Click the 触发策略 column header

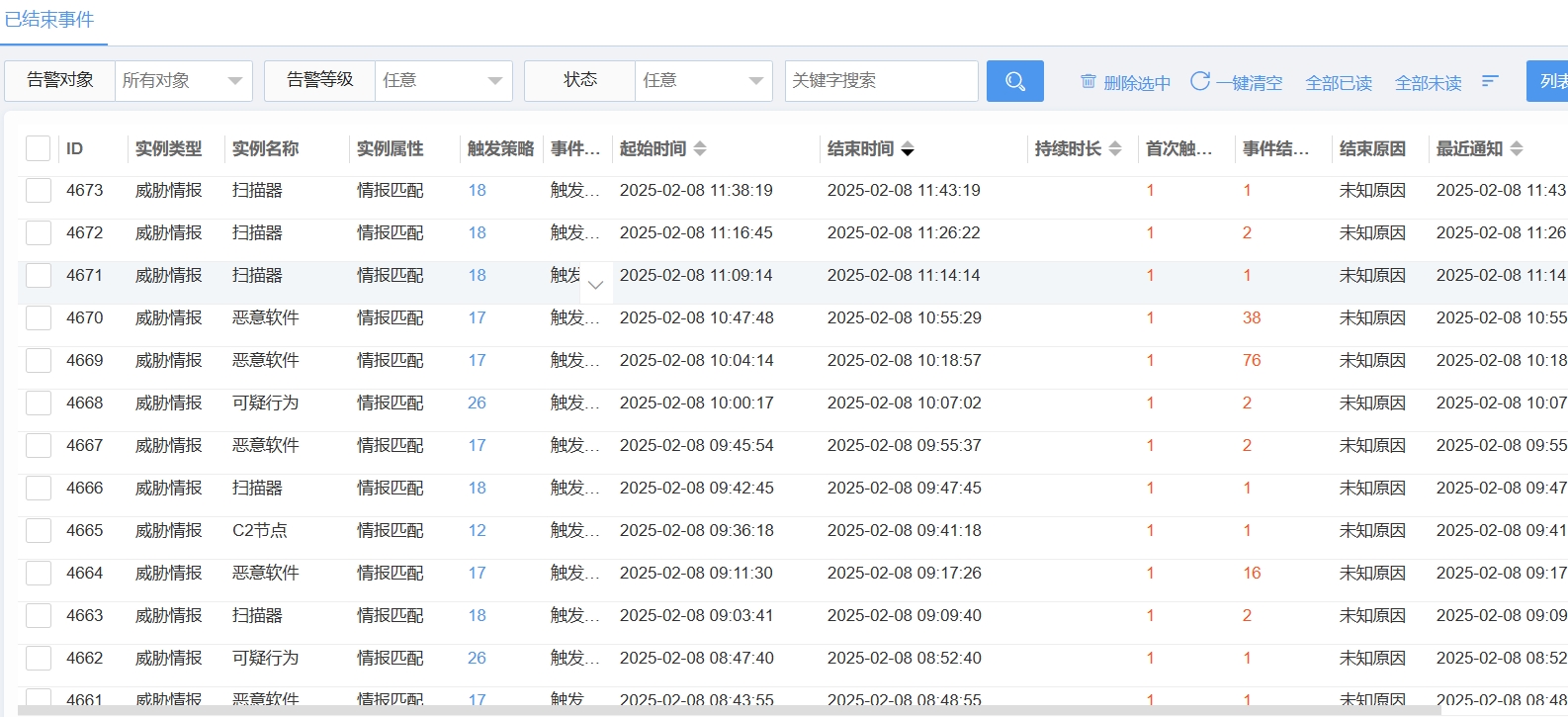(501, 148)
